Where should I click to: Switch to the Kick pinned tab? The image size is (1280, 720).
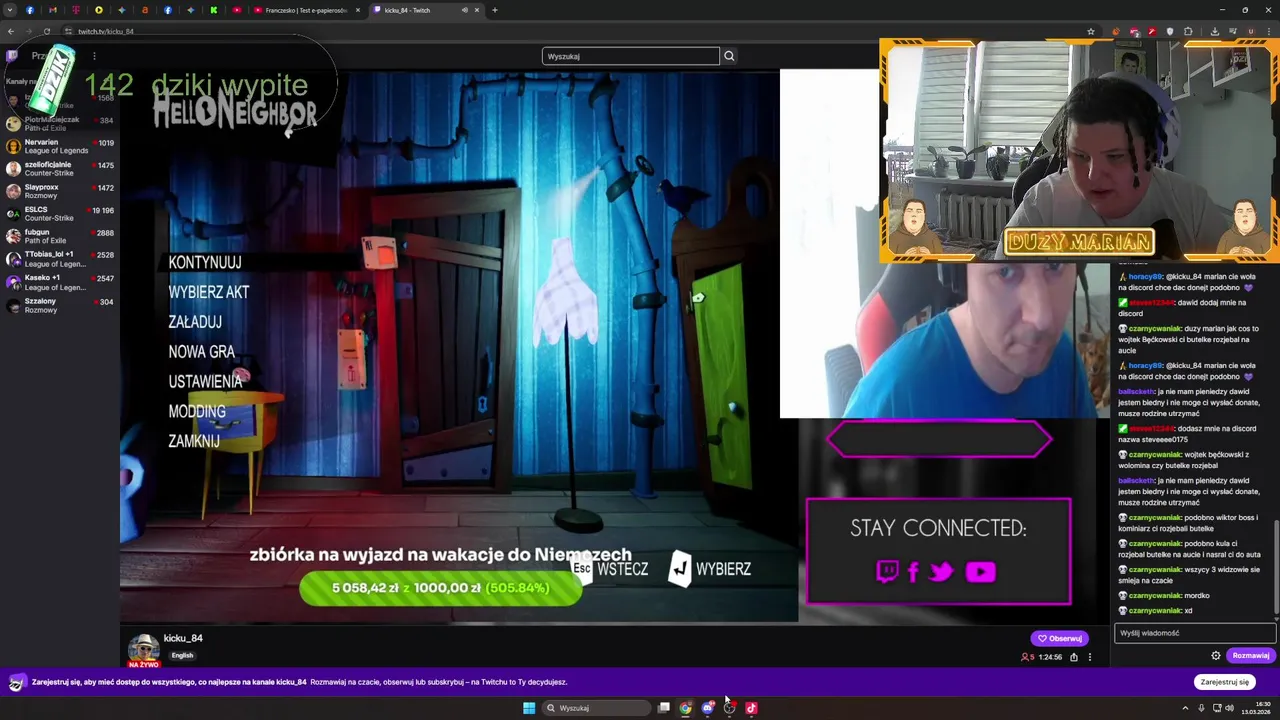[214, 10]
